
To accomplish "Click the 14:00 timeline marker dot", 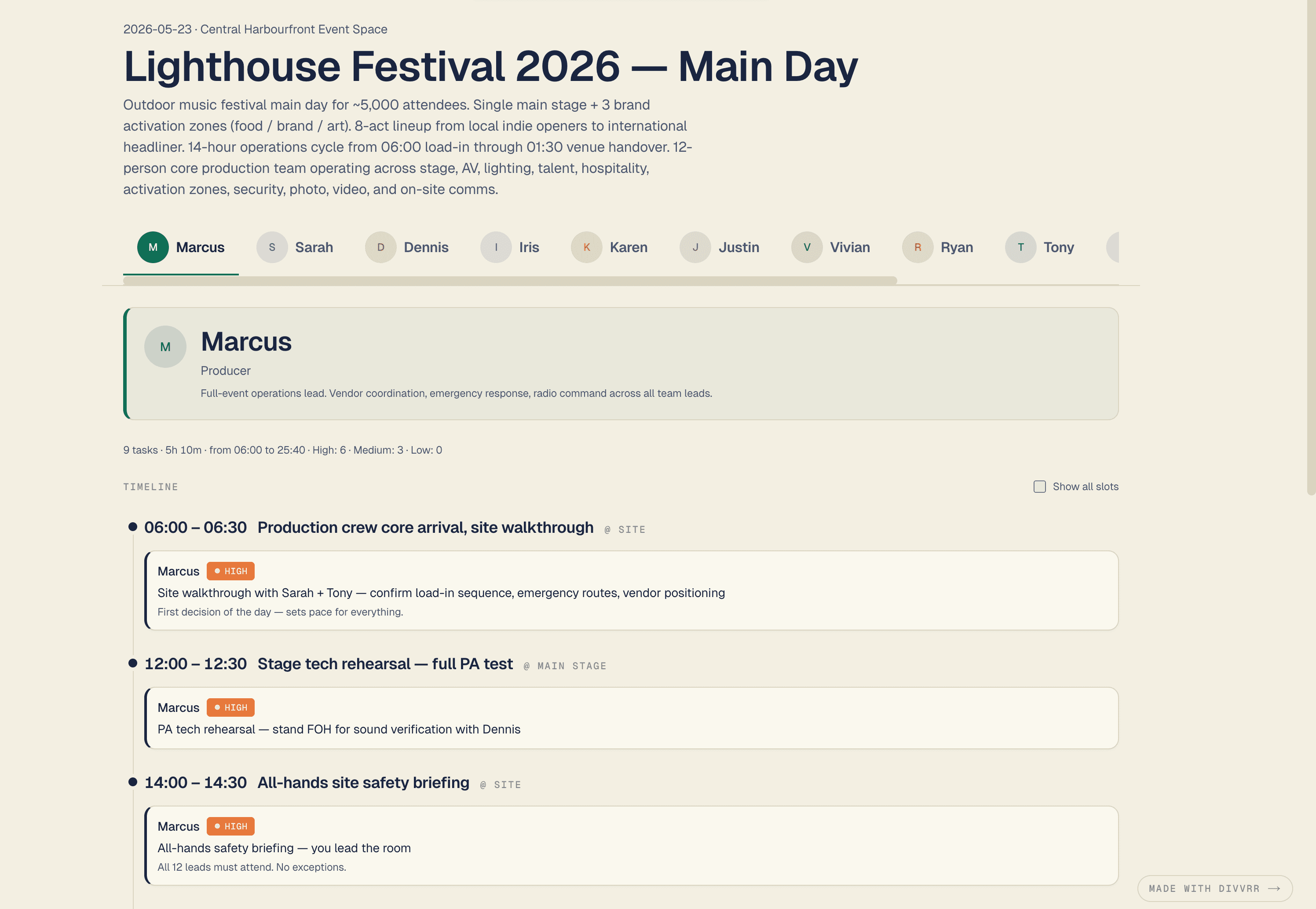I will coord(133,782).
